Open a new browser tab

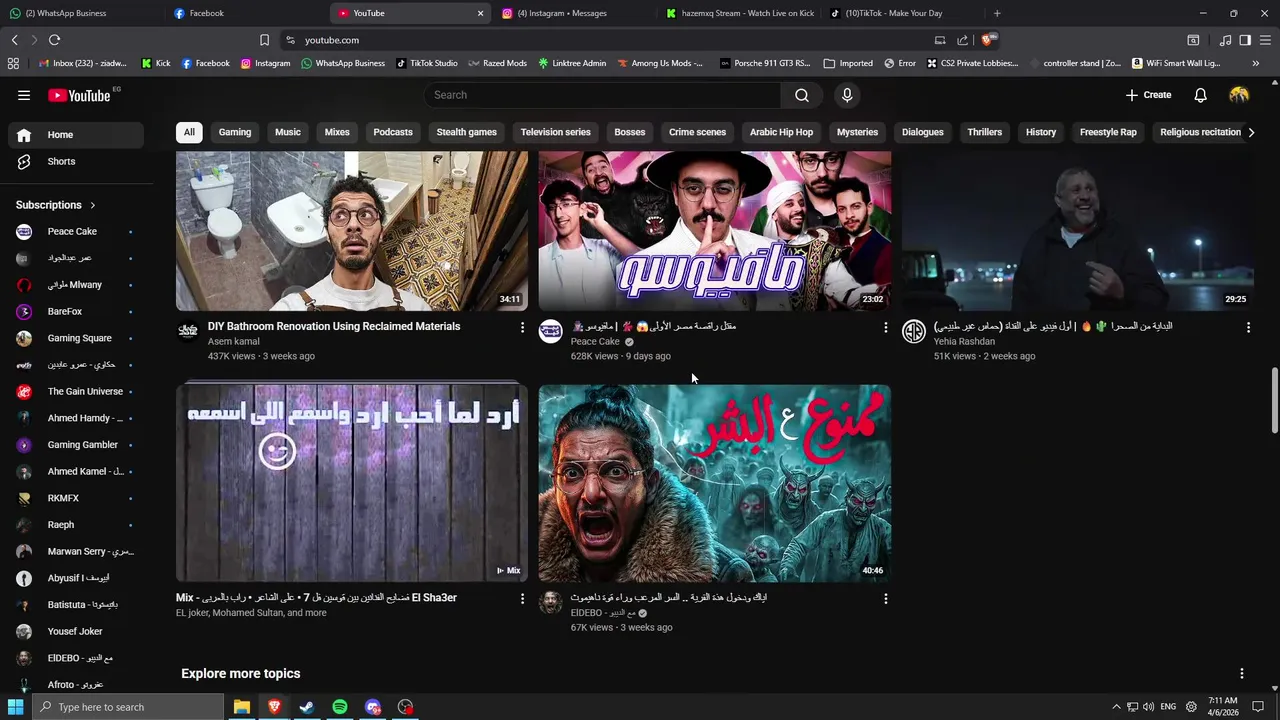click(997, 13)
